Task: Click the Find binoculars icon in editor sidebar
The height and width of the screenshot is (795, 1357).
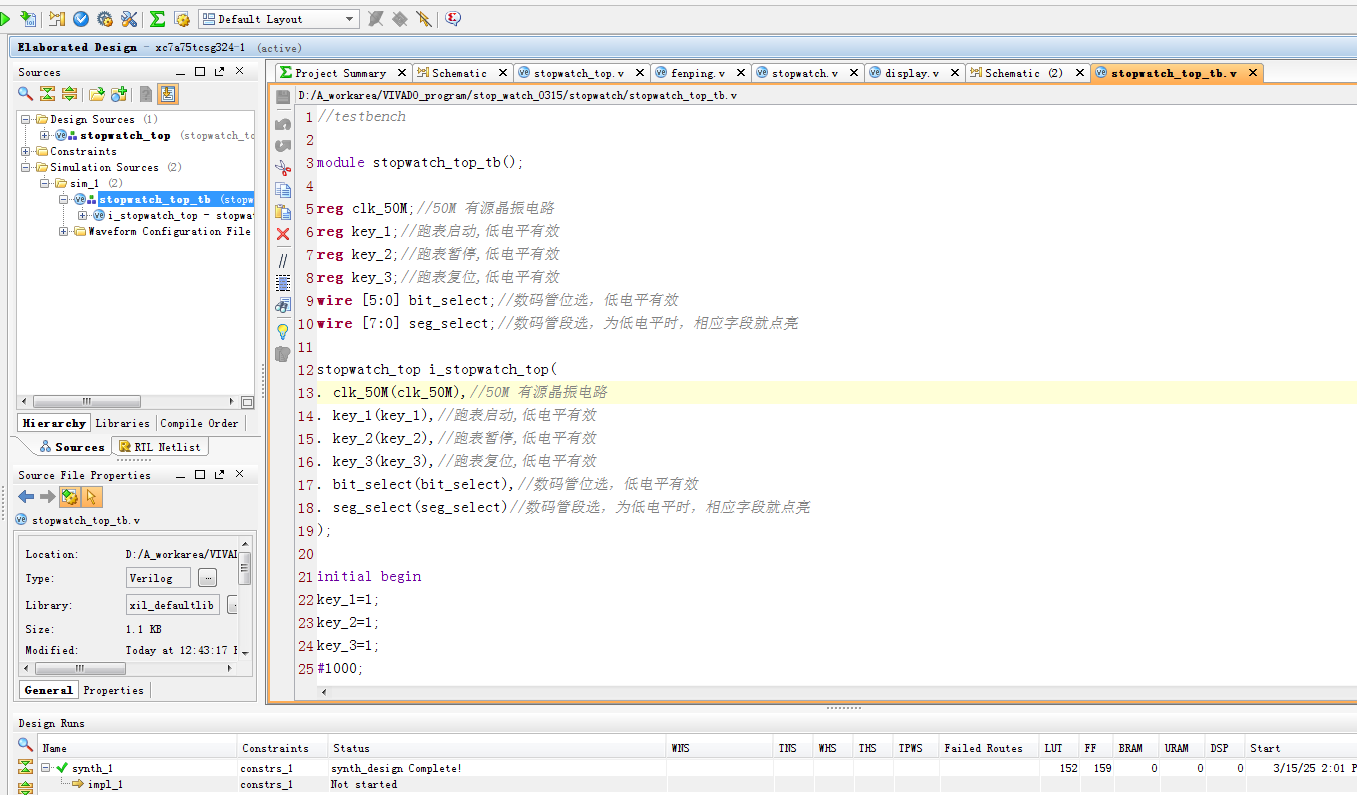Action: click(283, 305)
